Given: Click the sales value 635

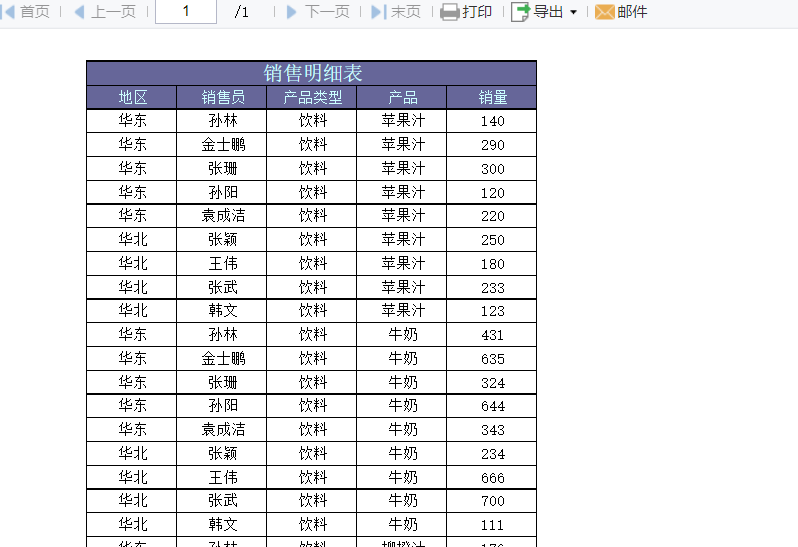Looking at the screenshot, I should pyautogui.click(x=493, y=359).
